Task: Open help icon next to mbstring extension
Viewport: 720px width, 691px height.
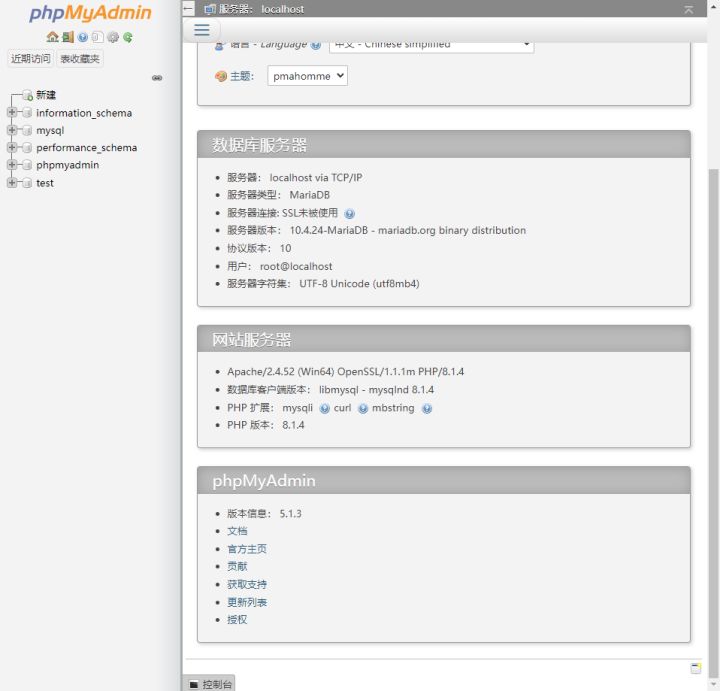Action: pyautogui.click(x=427, y=409)
